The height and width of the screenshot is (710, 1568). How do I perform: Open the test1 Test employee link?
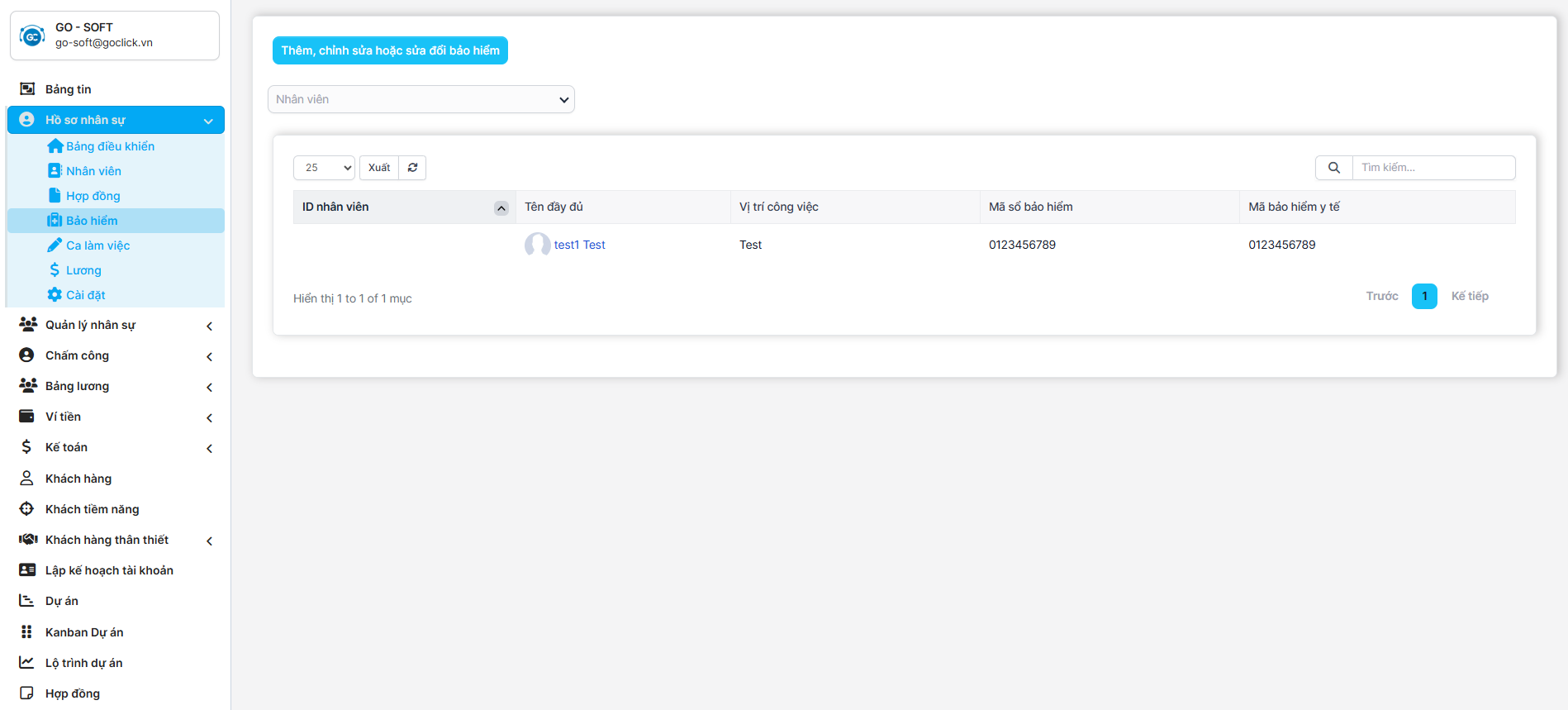[579, 245]
